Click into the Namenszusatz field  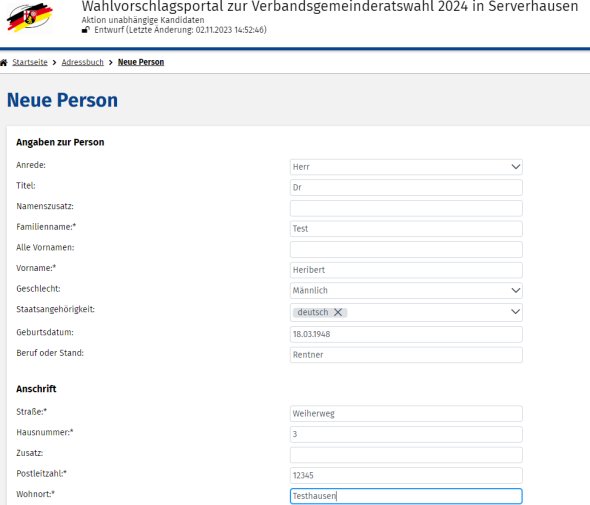coord(406,208)
